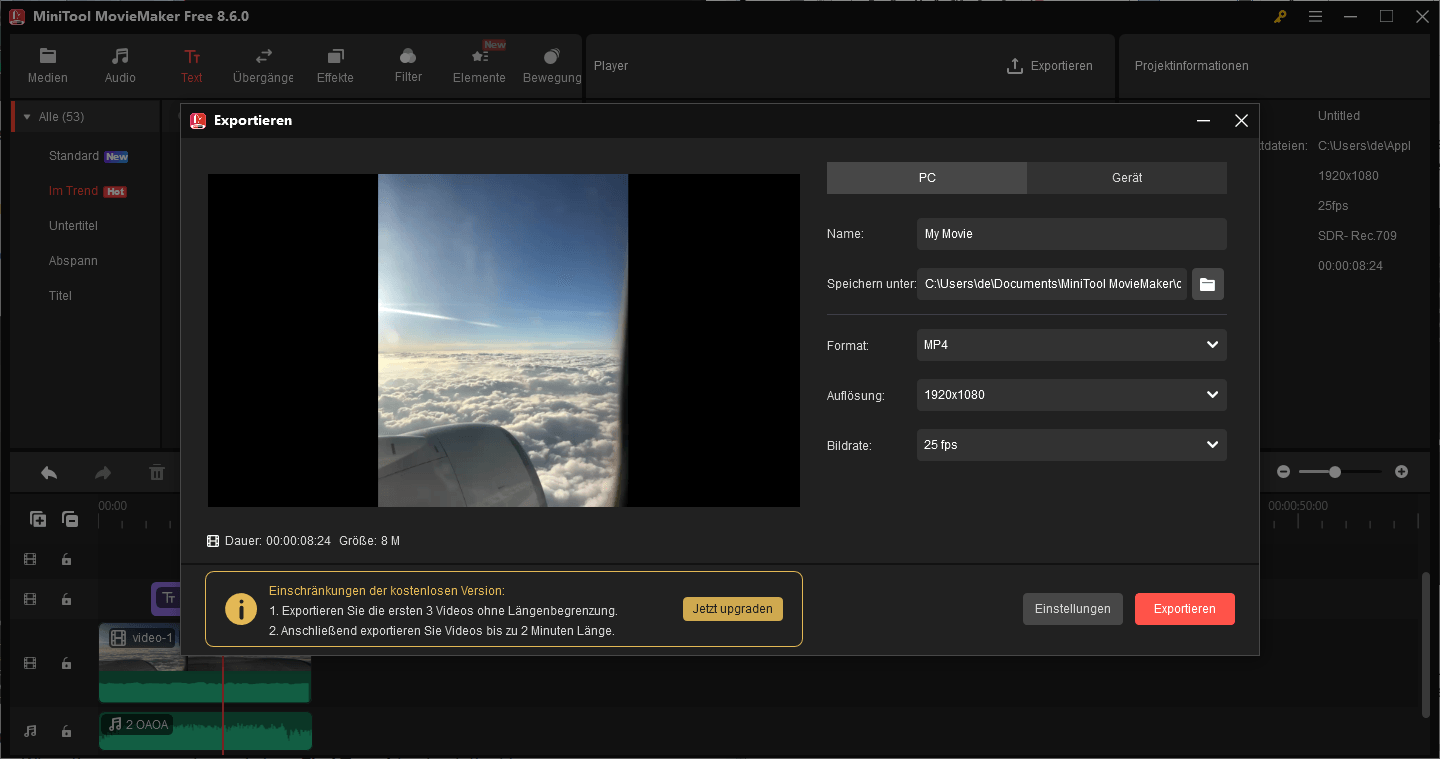This screenshot has height=759, width=1440.
Task: Open export Einstellungen
Action: point(1072,608)
